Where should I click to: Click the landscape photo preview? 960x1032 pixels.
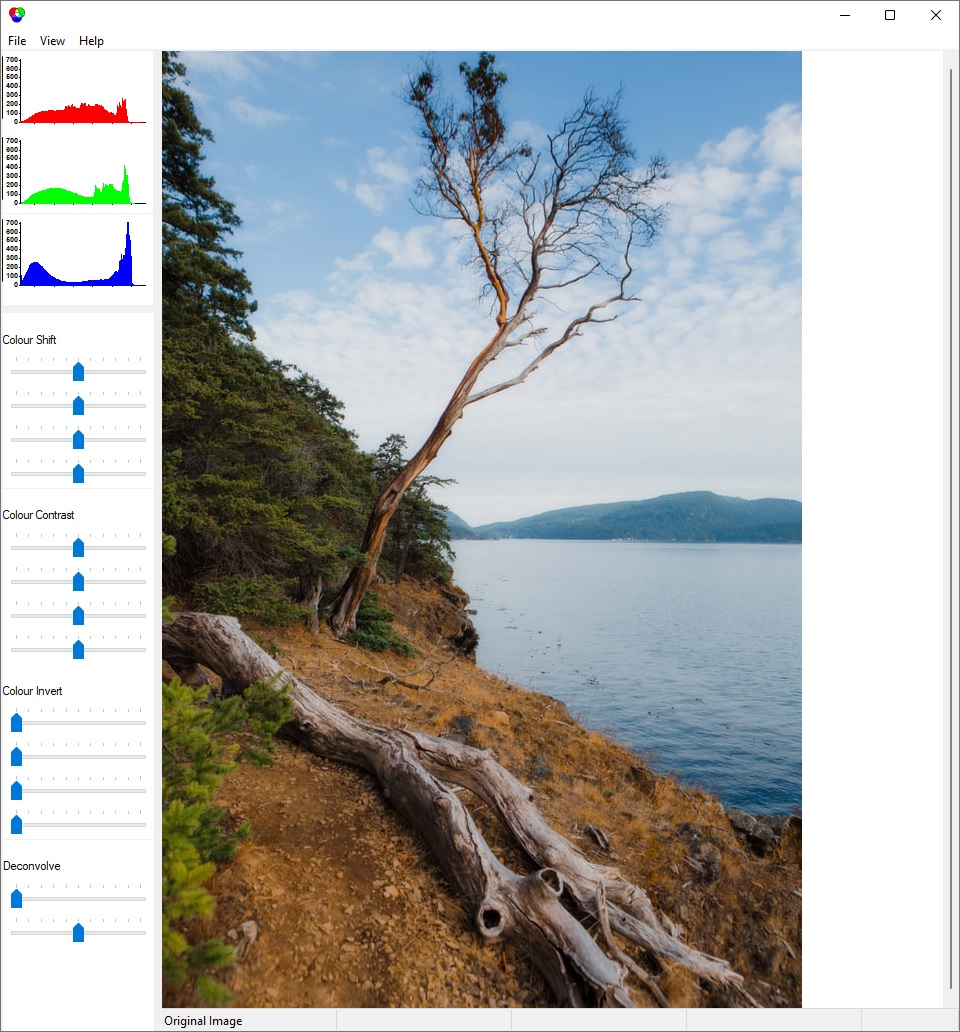482,529
